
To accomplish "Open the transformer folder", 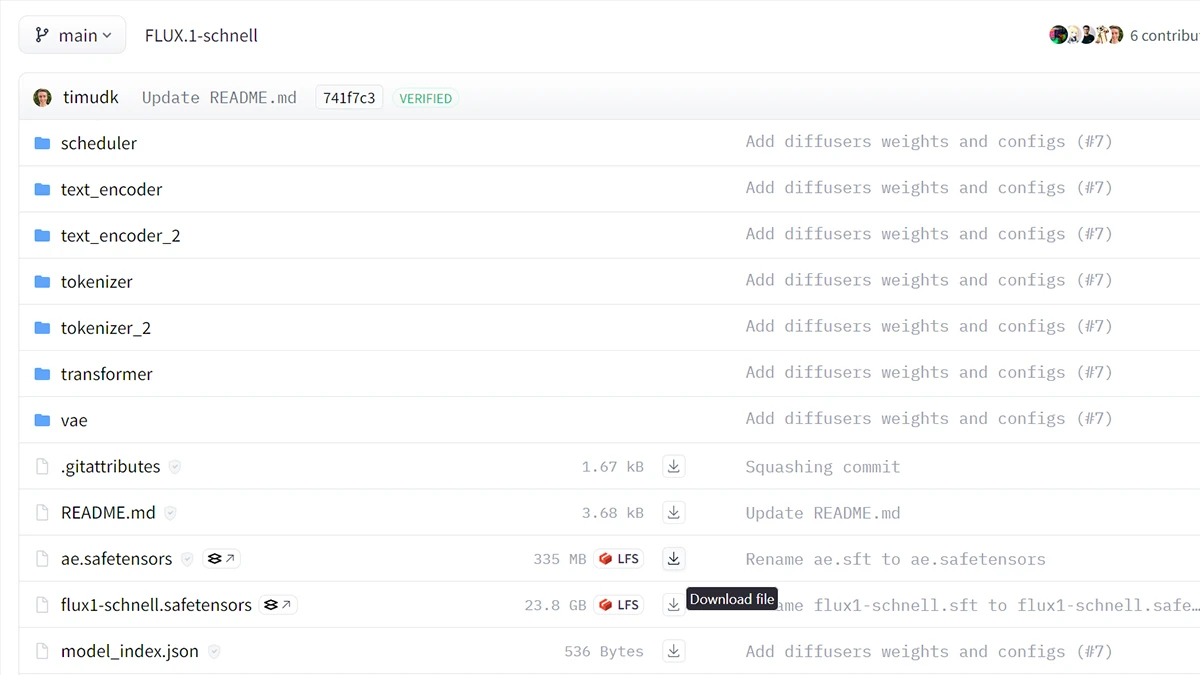I will pyautogui.click(x=106, y=373).
